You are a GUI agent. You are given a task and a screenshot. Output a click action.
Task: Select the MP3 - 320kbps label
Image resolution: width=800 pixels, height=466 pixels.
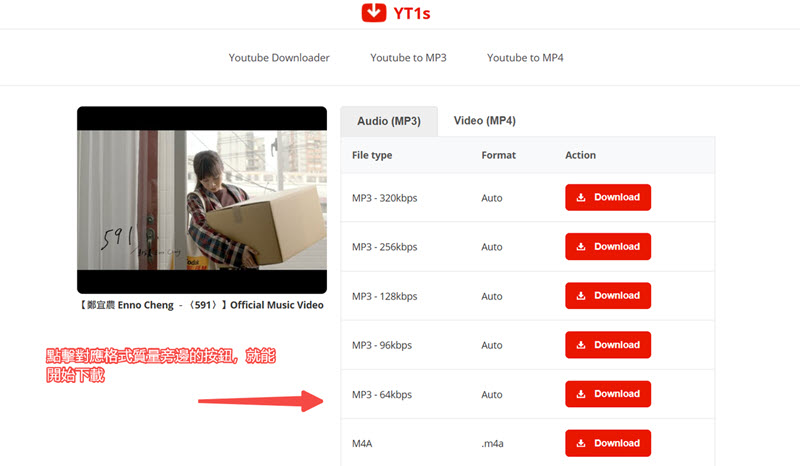pyautogui.click(x=385, y=198)
